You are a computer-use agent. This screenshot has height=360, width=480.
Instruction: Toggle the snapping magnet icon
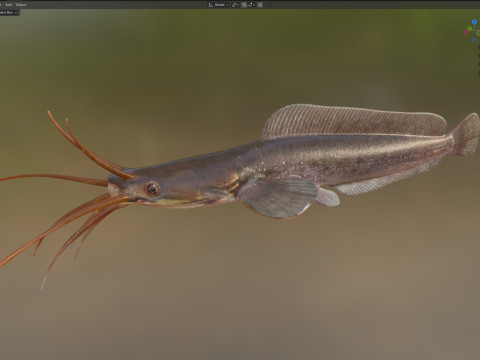pyautogui.click(x=244, y=5)
